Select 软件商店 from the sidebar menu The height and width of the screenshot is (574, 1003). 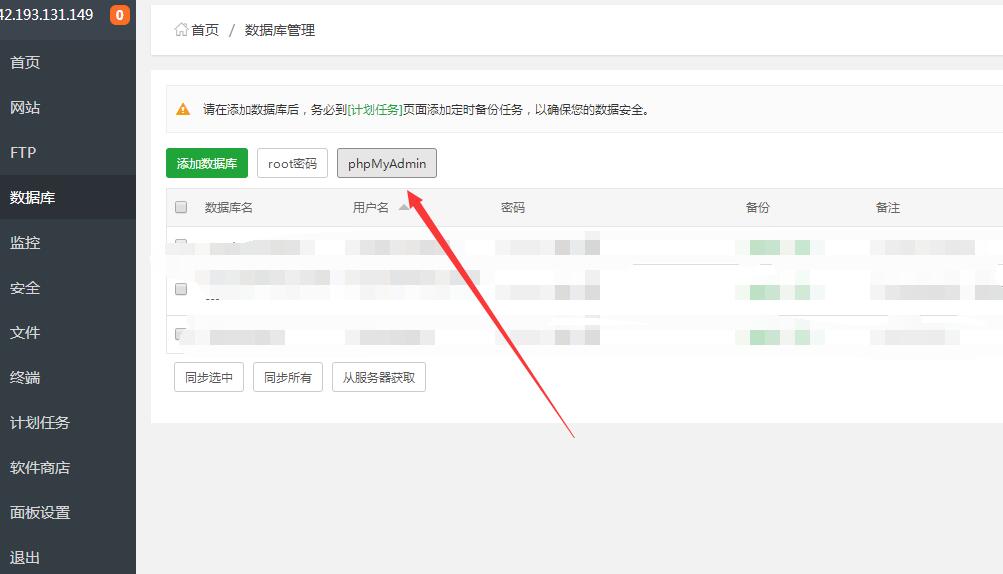click(40, 468)
